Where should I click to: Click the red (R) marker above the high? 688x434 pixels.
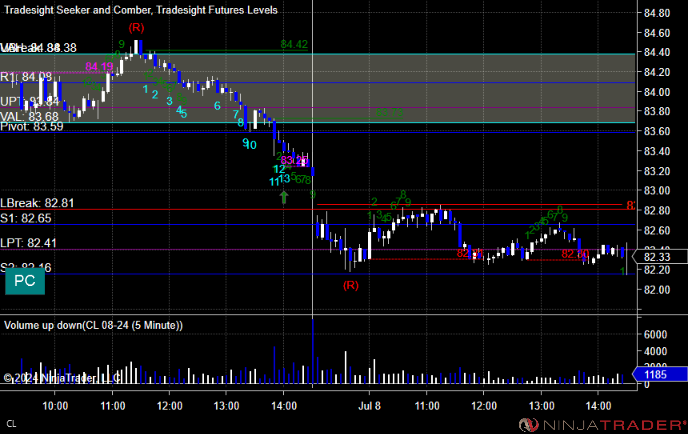click(x=136, y=28)
